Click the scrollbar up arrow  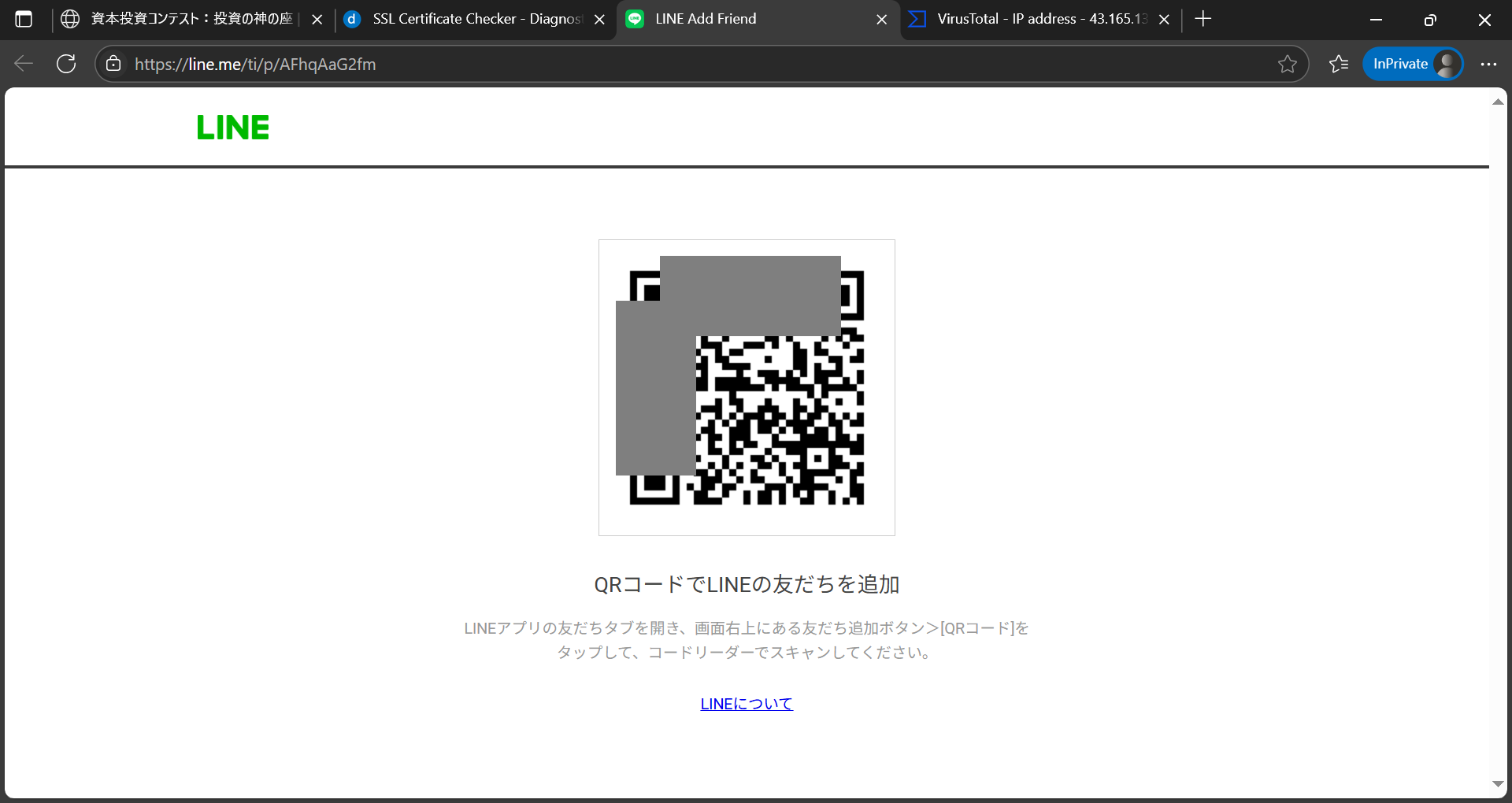[1498, 102]
